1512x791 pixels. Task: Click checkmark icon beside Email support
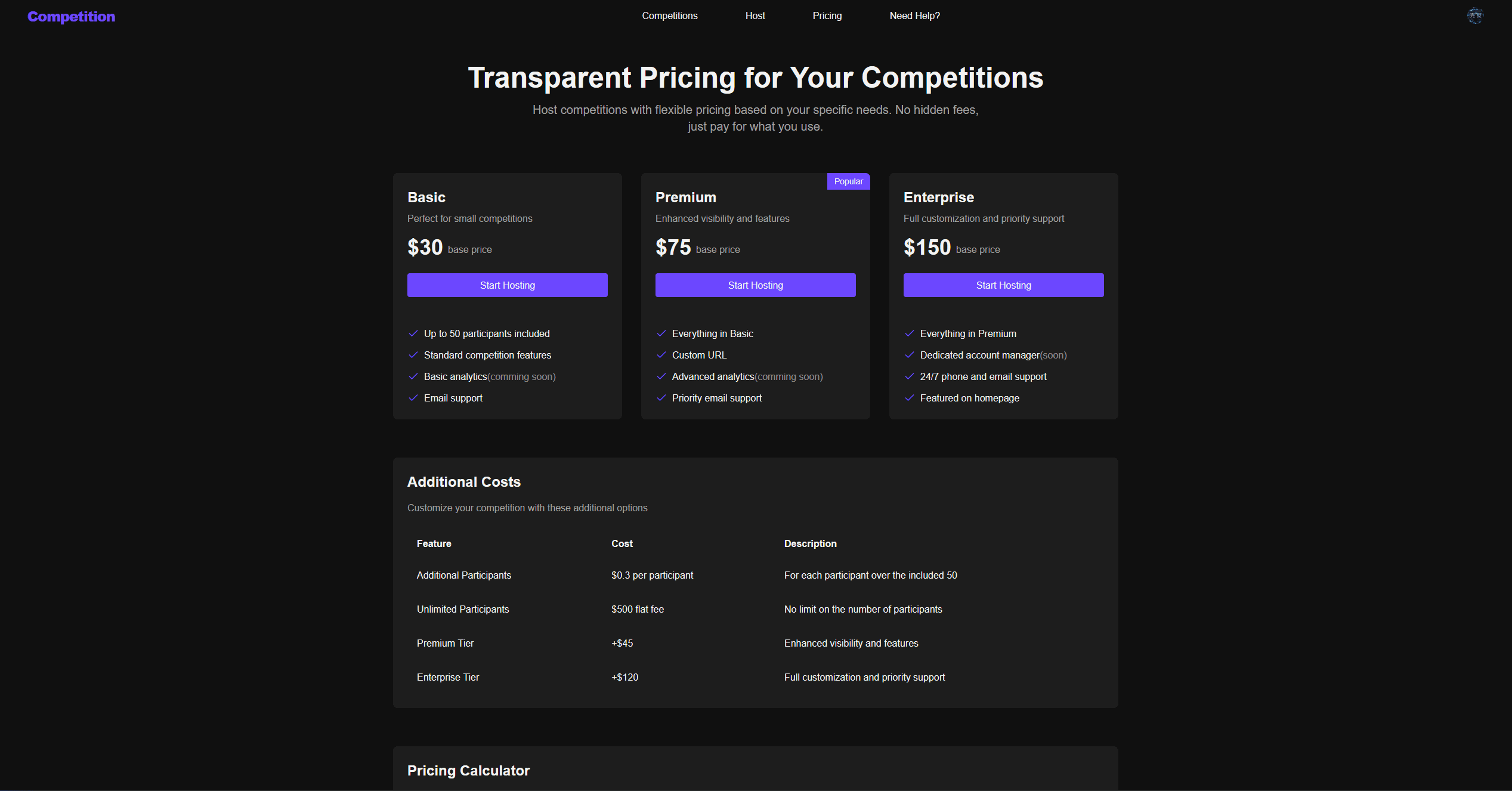point(413,398)
